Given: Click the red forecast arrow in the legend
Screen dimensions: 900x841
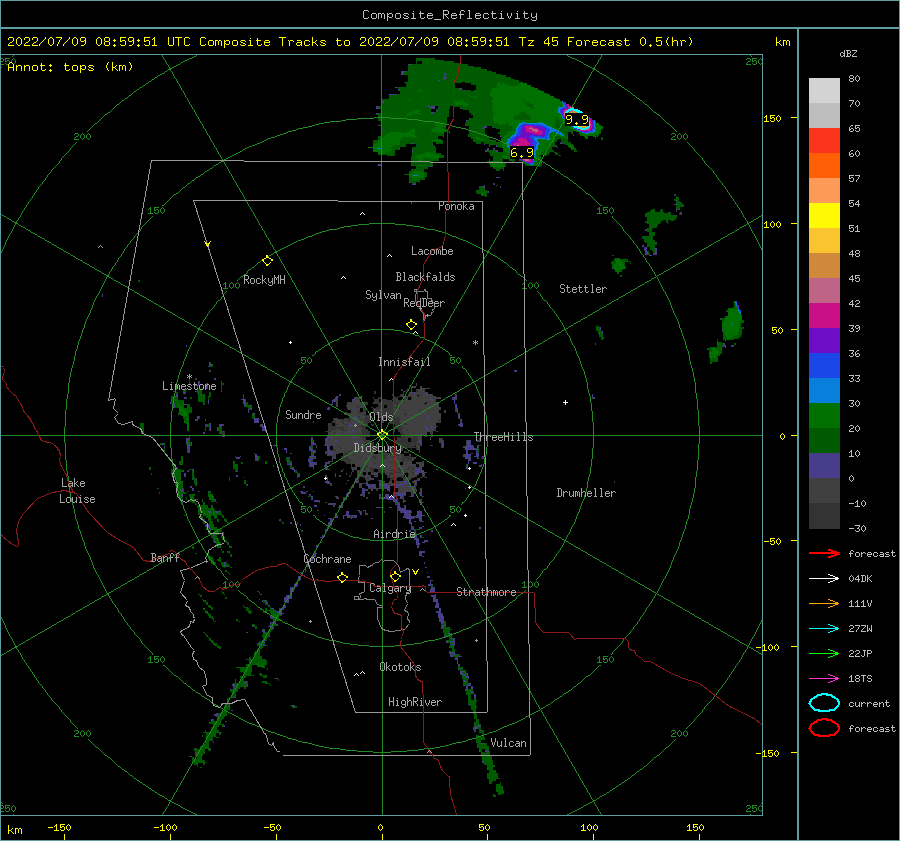Looking at the screenshot, I should [824, 553].
